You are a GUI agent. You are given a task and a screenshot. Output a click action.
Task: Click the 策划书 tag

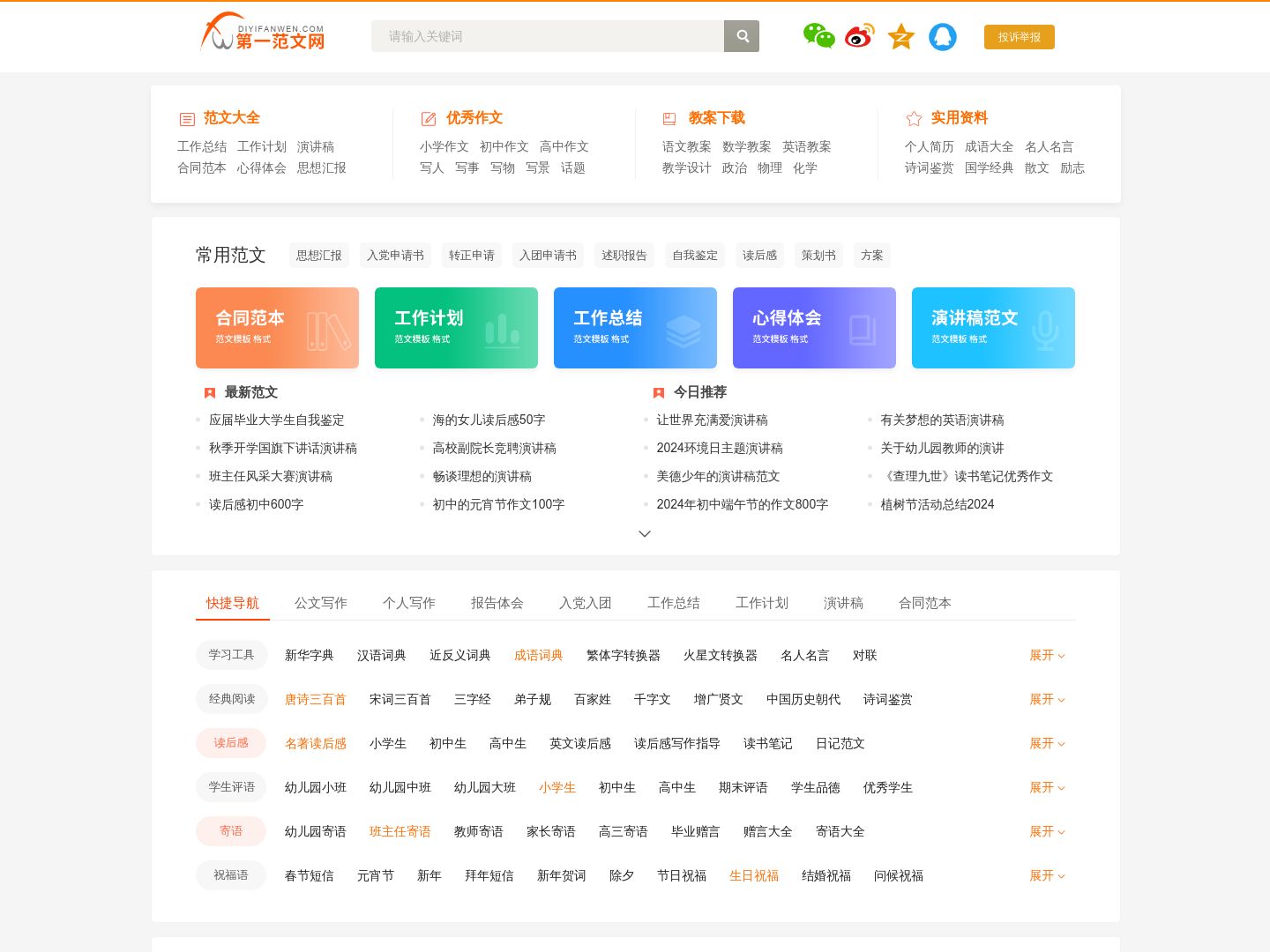tap(819, 255)
